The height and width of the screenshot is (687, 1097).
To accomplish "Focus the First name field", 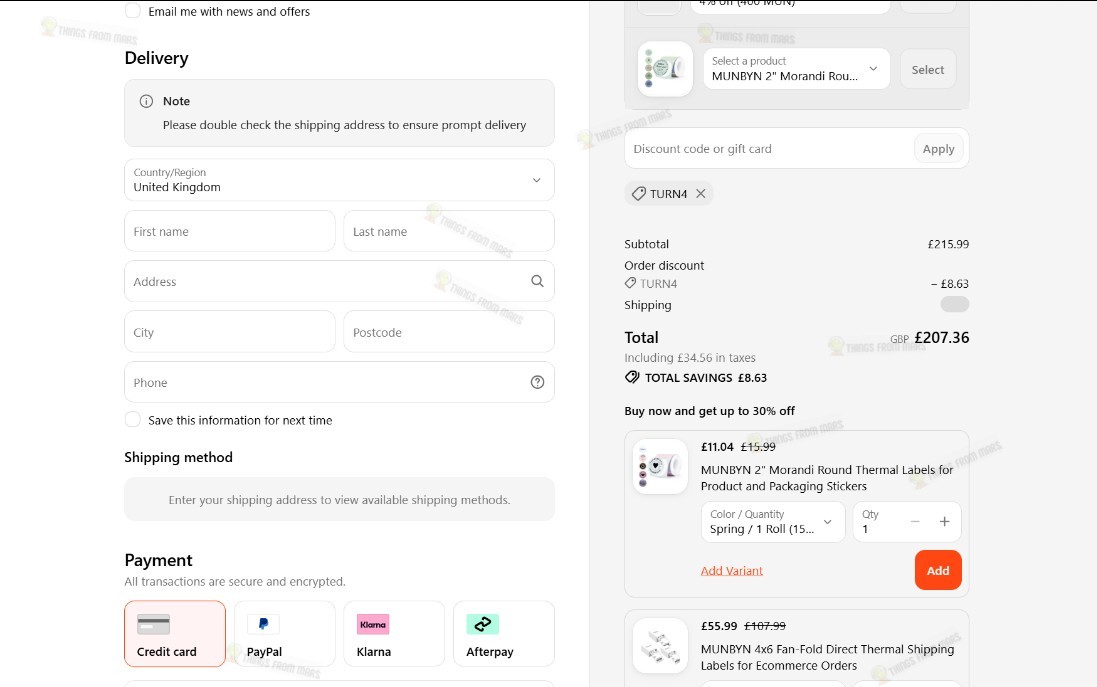I will pyautogui.click(x=230, y=231).
